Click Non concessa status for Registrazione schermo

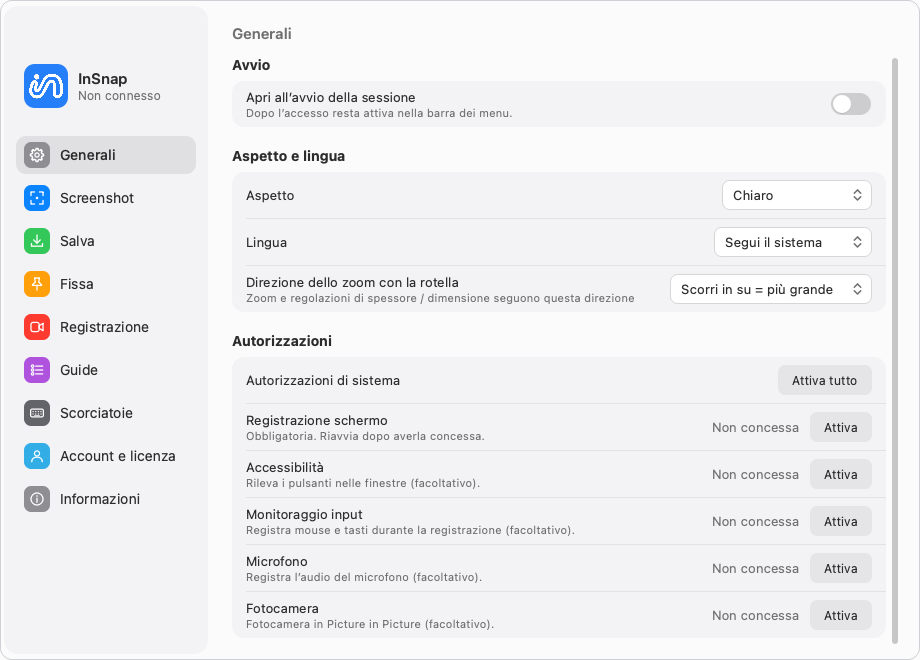755,428
